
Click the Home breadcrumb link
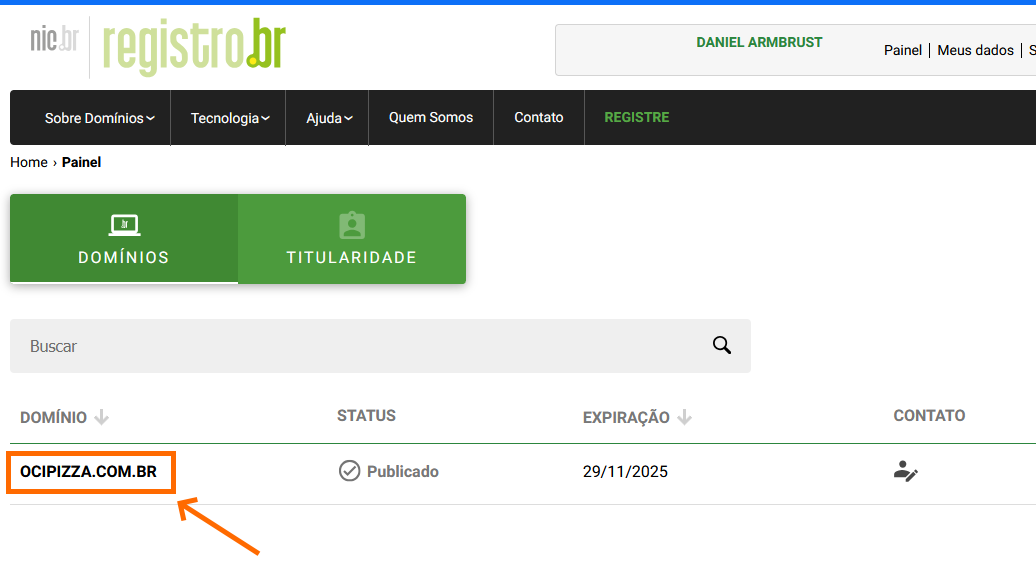(29, 162)
